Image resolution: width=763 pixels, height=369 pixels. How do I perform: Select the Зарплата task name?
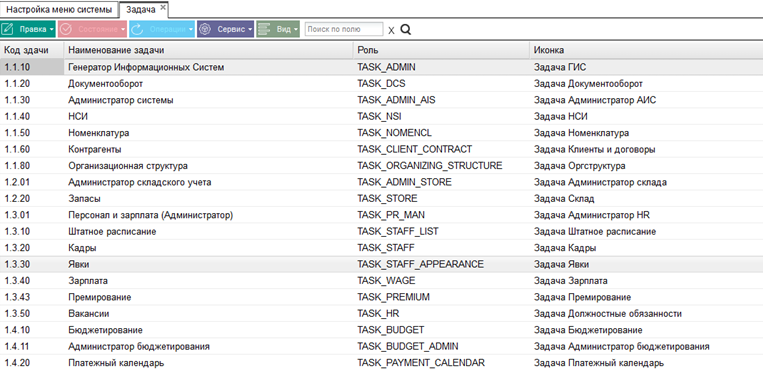pos(88,281)
